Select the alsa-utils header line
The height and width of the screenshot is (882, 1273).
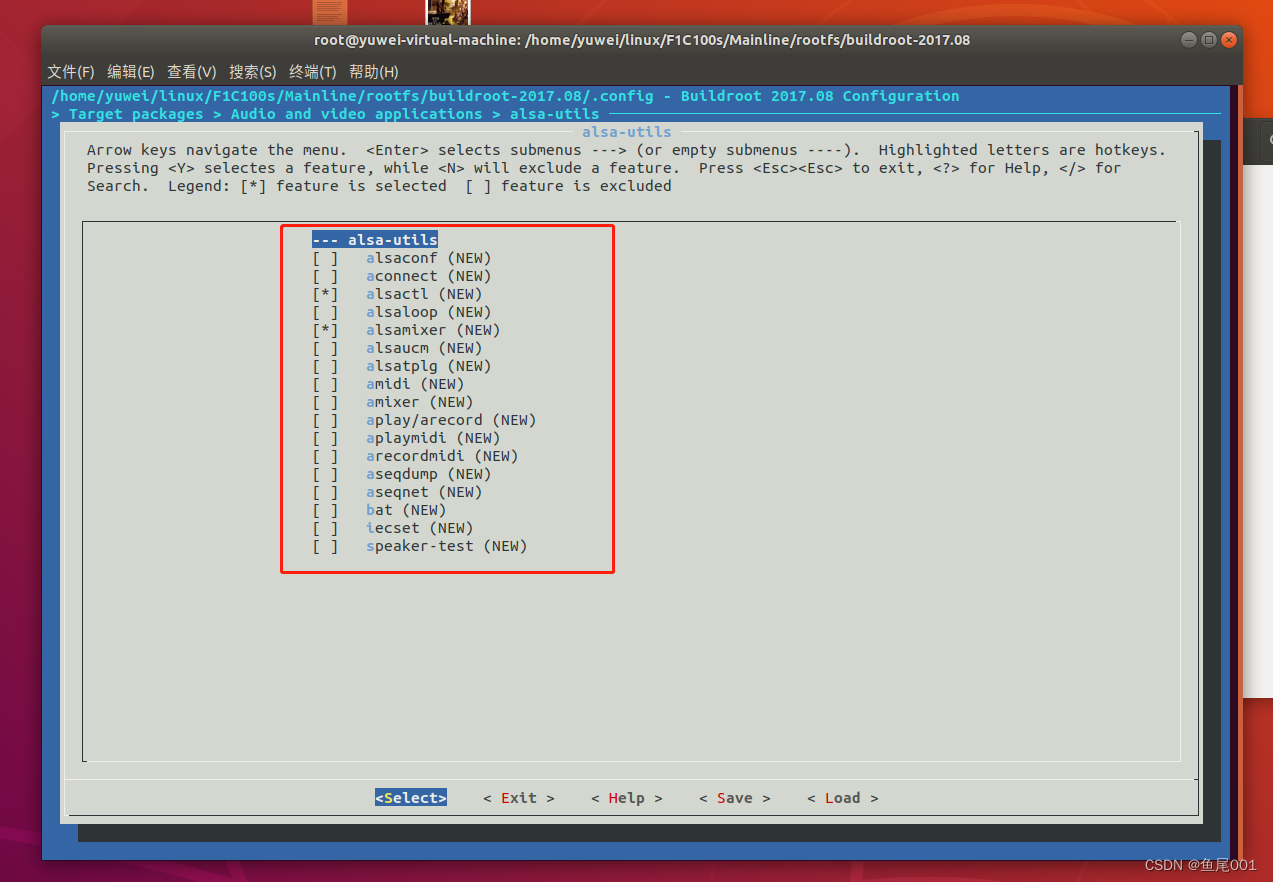click(x=374, y=239)
